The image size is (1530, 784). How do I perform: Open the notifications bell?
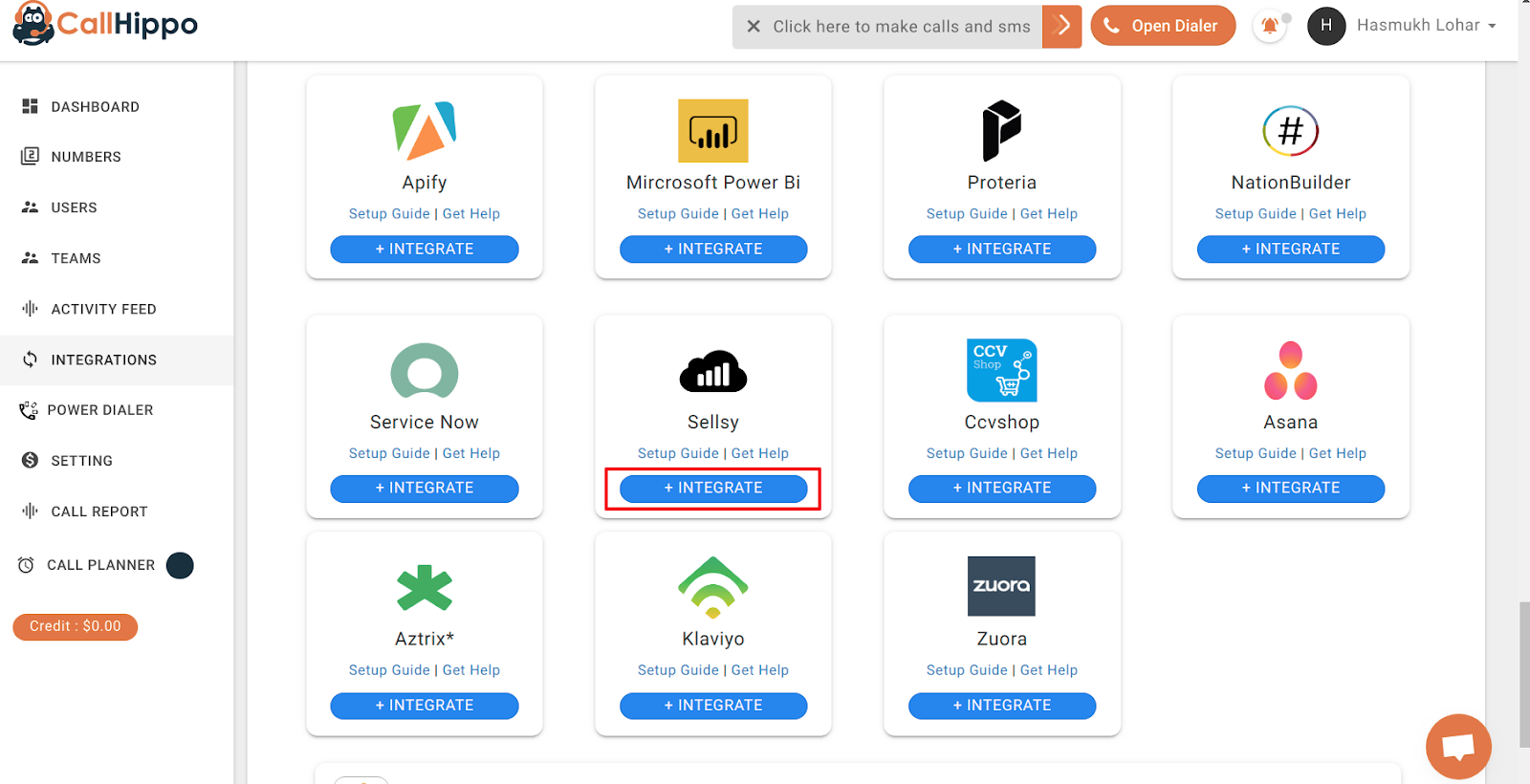click(x=1270, y=26)
